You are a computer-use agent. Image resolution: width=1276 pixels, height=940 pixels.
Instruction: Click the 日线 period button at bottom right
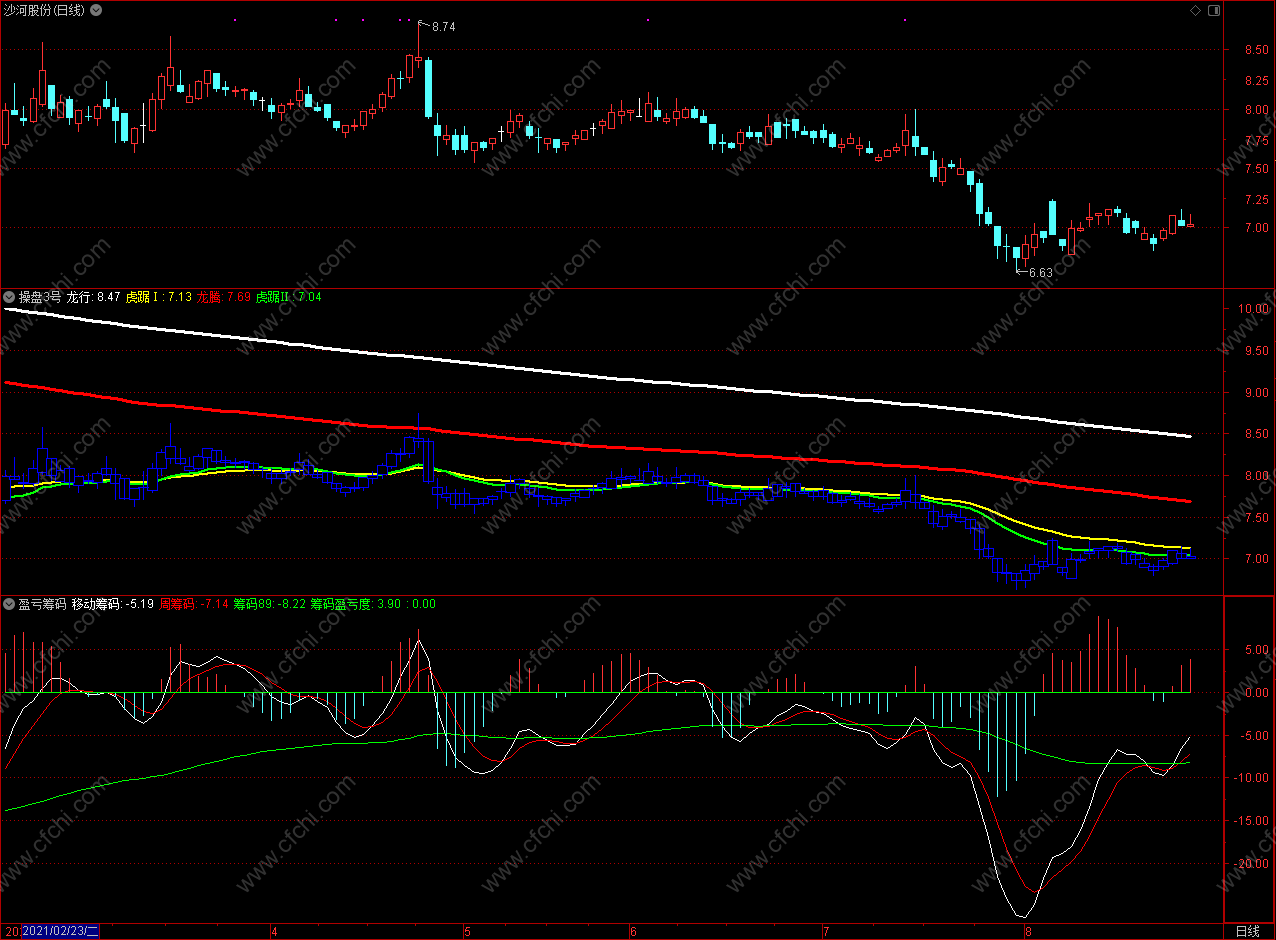point(1248,931)
